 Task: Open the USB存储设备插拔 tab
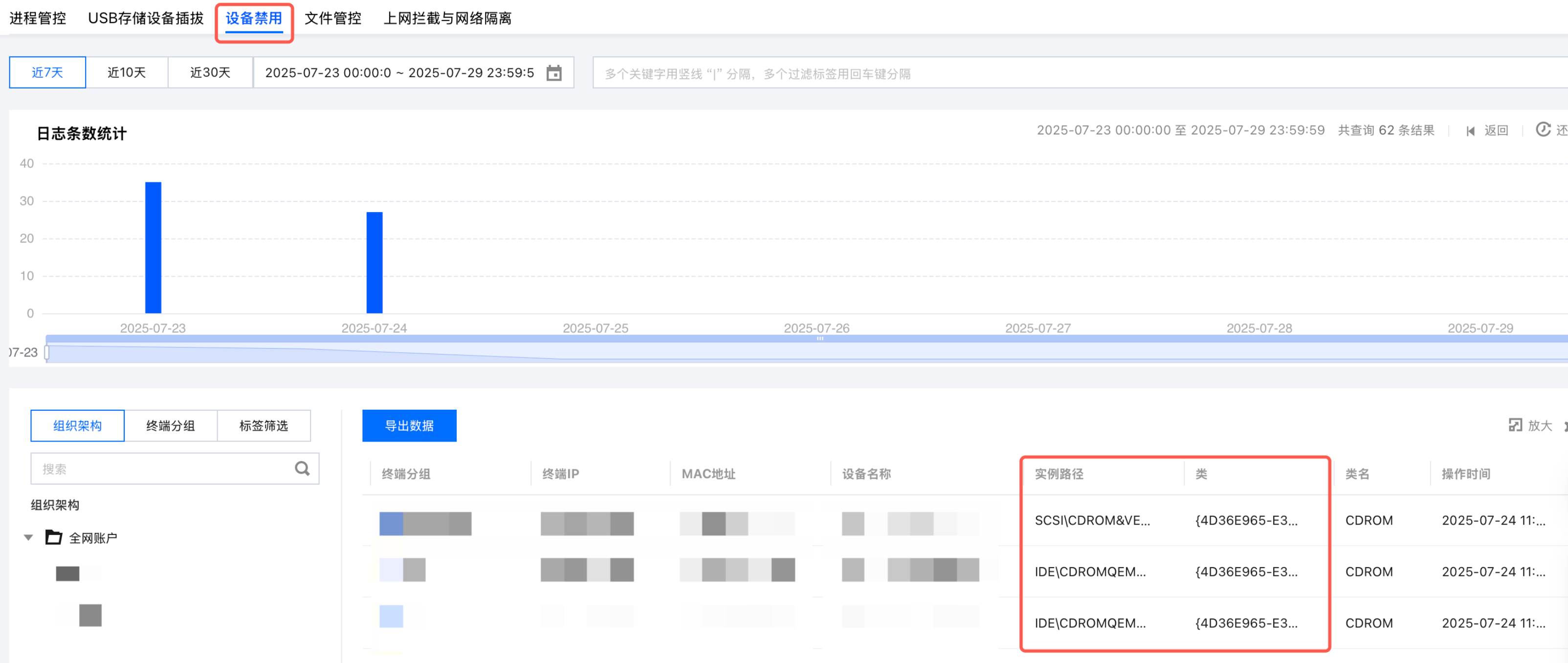pyautogui.click(x=146, y=18)
